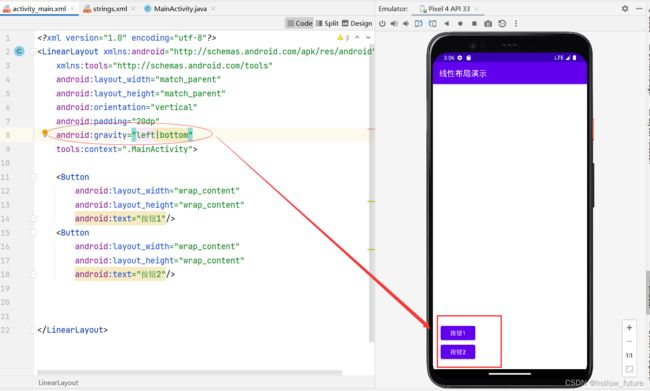650x391 pixels.
Task: Switch editor to Code view
Action: [x=300, y=24]
